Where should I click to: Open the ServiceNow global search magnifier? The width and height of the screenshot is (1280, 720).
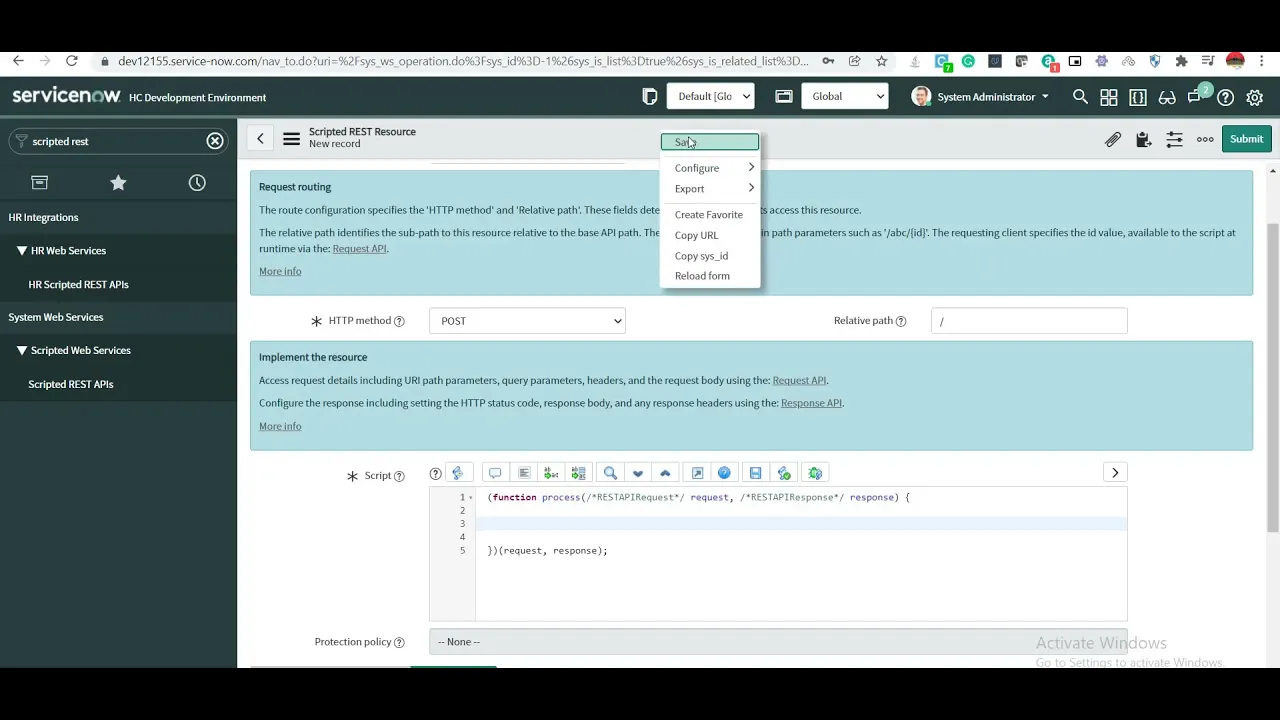(1080, 97)
